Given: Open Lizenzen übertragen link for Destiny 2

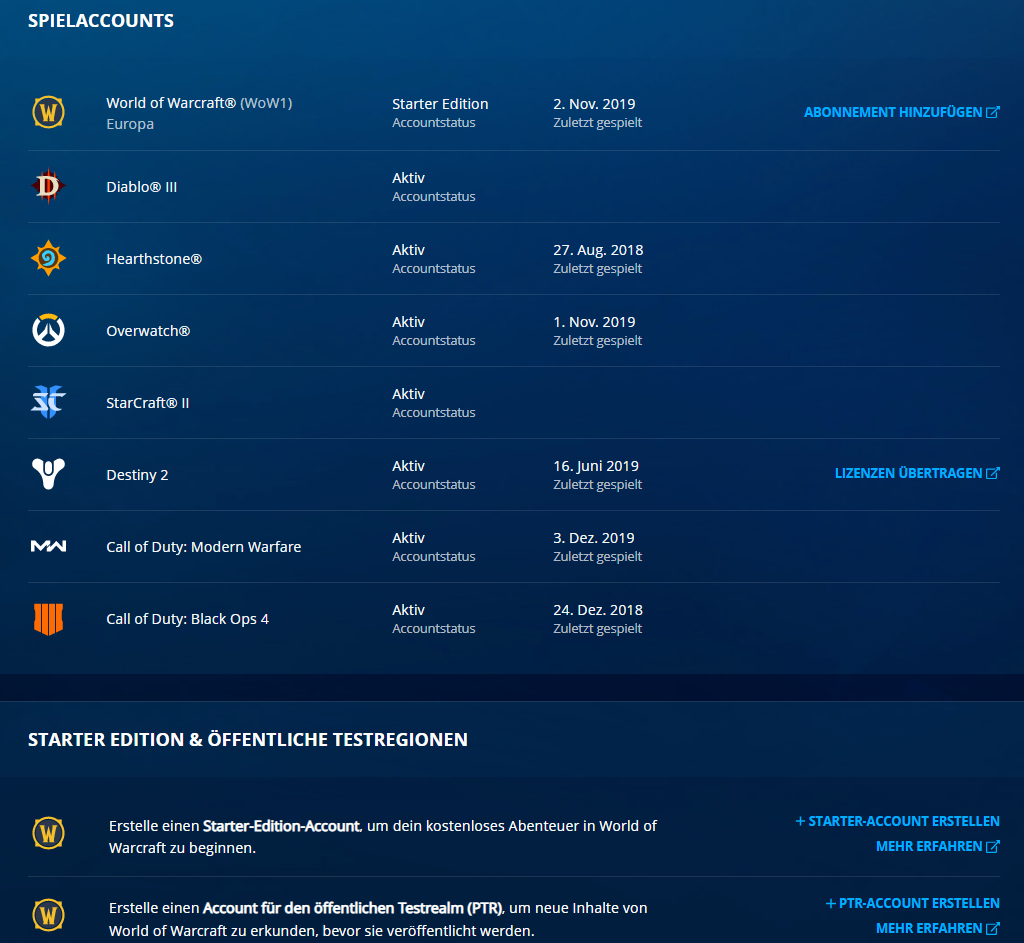Looking at the screenshot, I should pos(917,473).
